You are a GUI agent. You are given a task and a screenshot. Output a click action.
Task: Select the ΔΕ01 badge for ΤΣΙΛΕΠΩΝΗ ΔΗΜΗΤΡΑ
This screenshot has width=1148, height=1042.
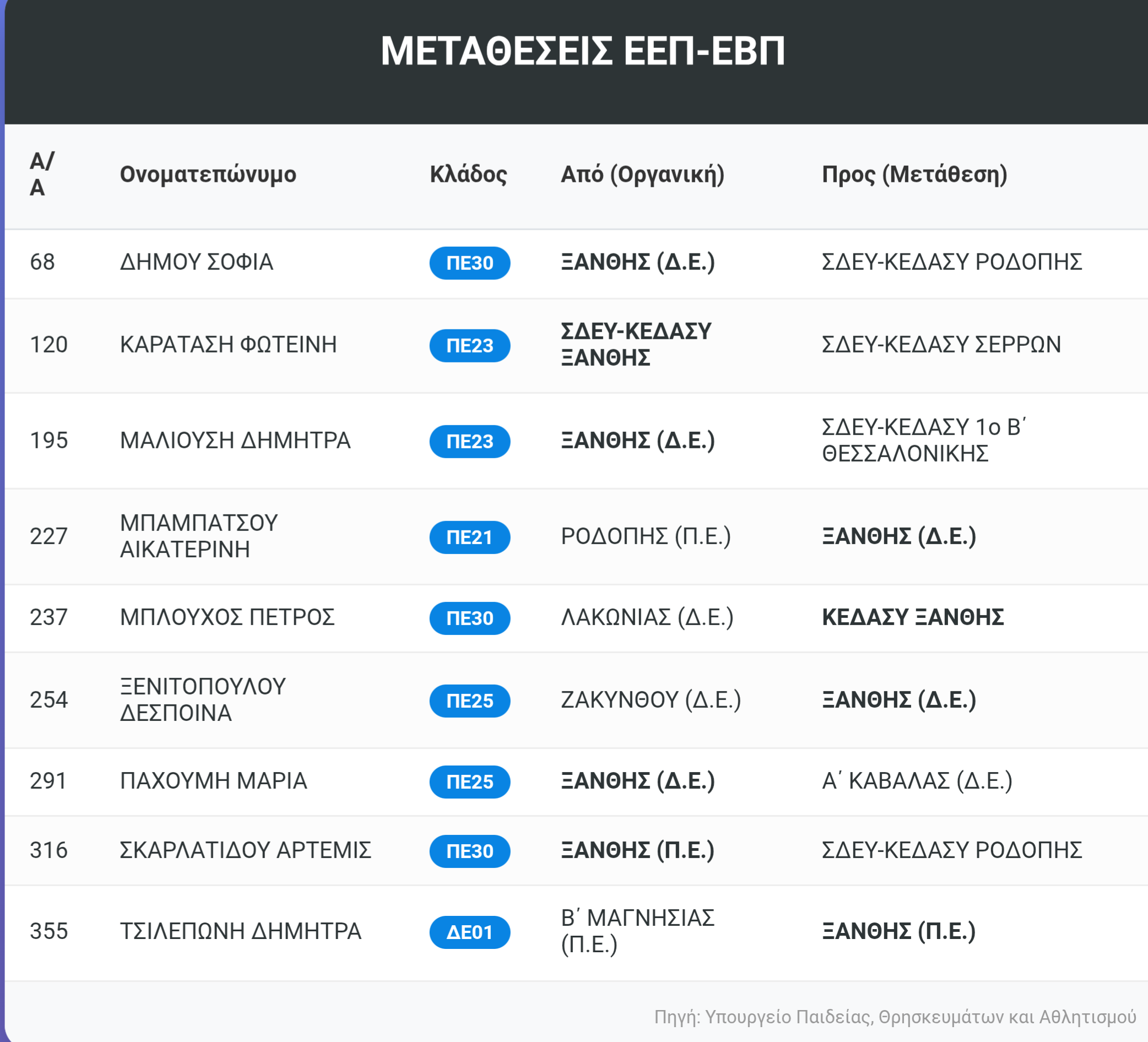(x=469, y=932)
